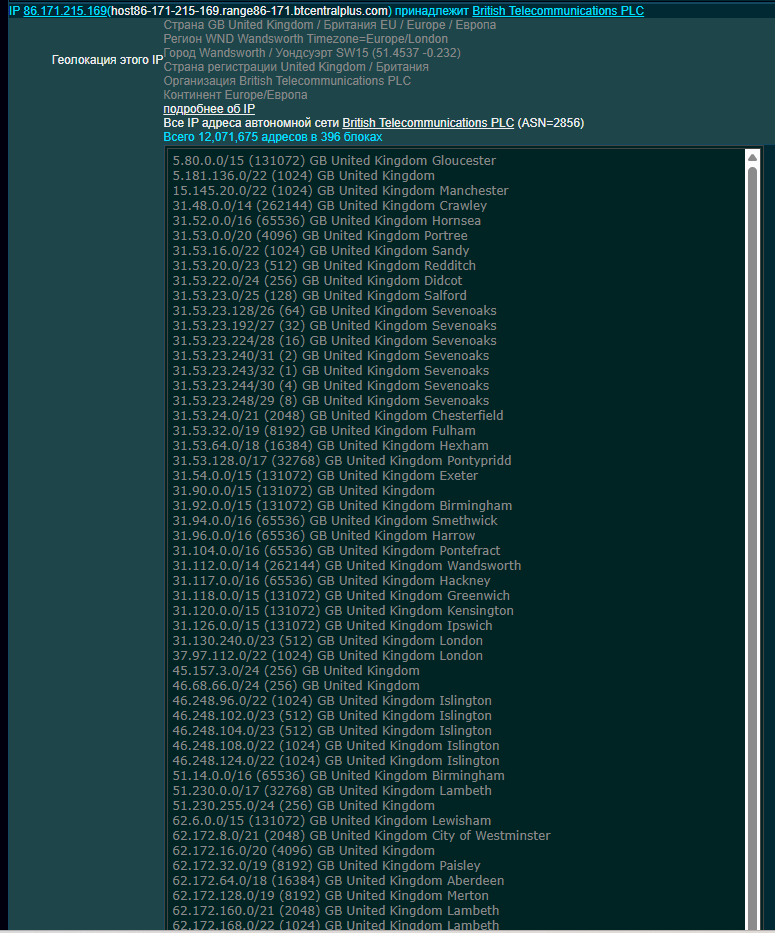The width and height of the screenshot is (775, 933).
Task: Select row 5.181.136.0/22 (1024)
Action: point(304,176)
